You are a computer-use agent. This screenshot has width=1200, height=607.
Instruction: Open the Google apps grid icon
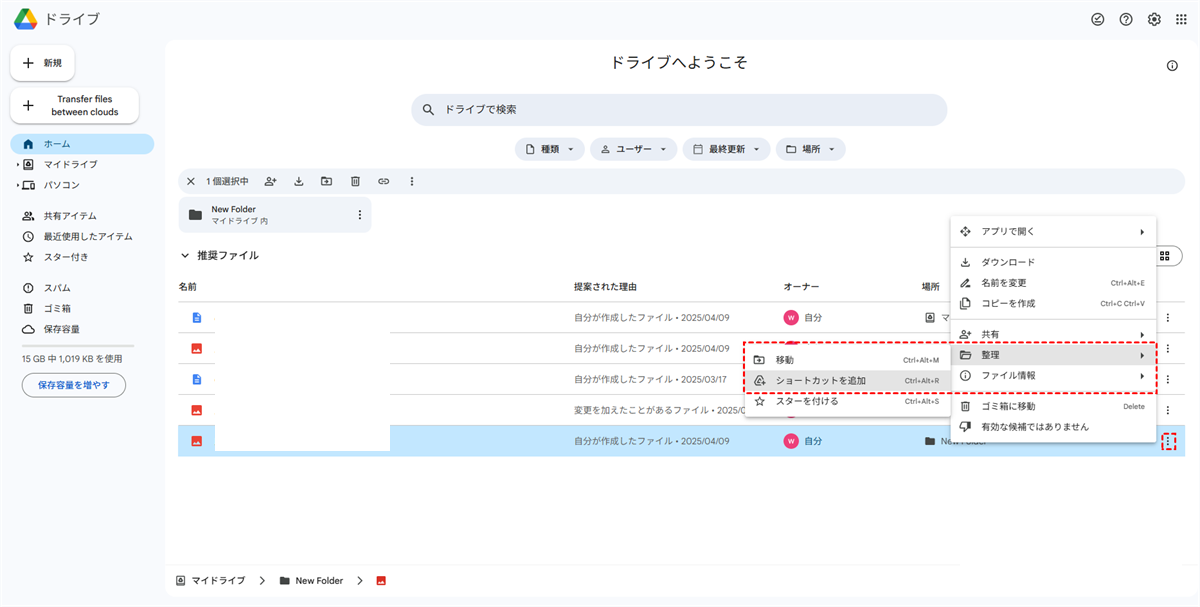[1181, 19]
